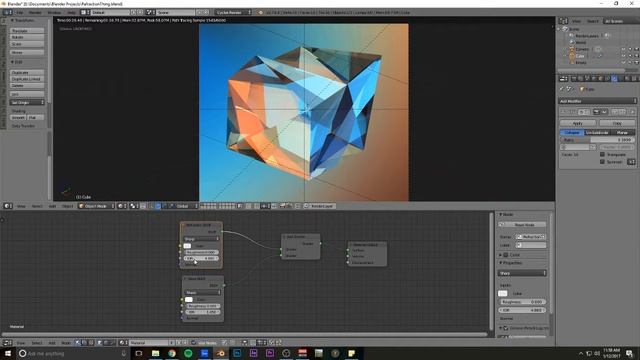This screenshot has height=360, width=640.
Task: Open Chrome from the Windows taskbar
Action: click(x=172, y=353)
